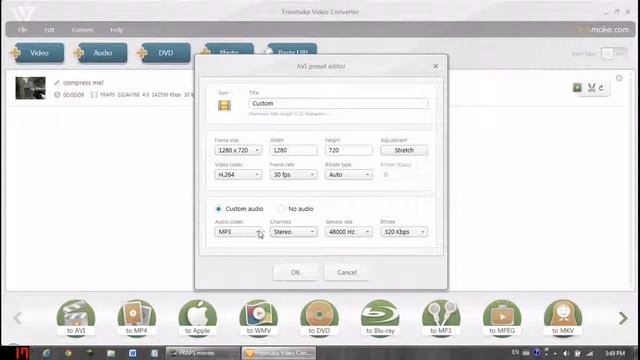
Task: Convert to AVI format icon
Action: click(x=76, y=318)
